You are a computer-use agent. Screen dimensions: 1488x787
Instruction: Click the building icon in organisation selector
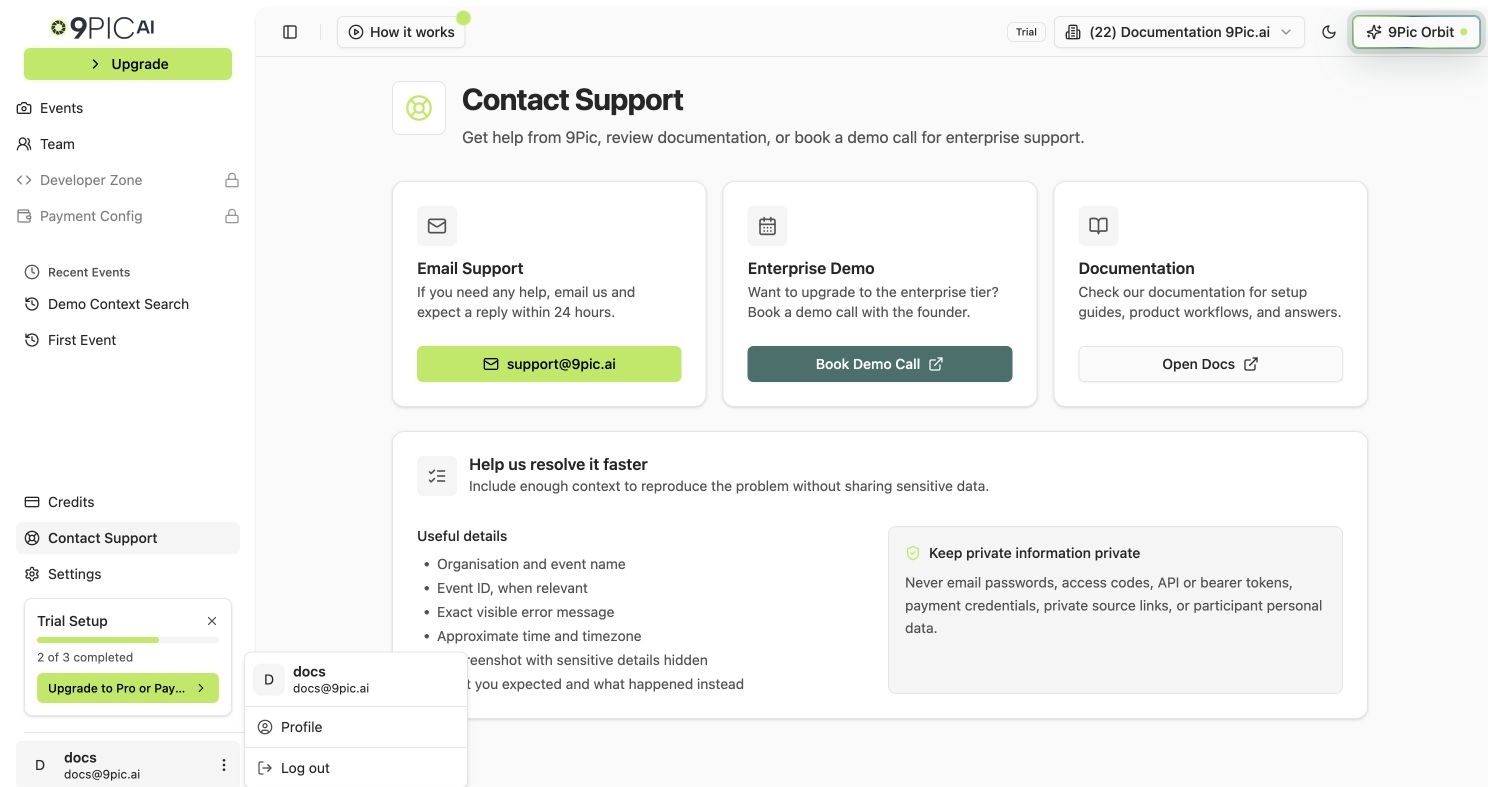click(x=1073, y=32)
